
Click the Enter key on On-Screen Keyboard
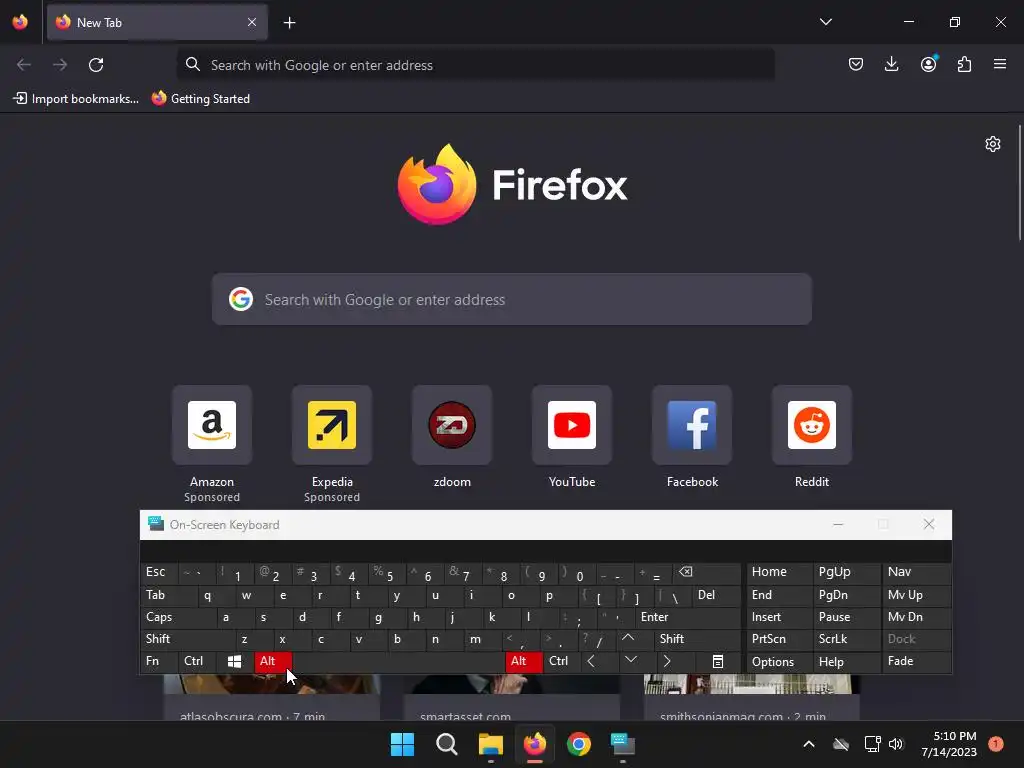point(688,617)
